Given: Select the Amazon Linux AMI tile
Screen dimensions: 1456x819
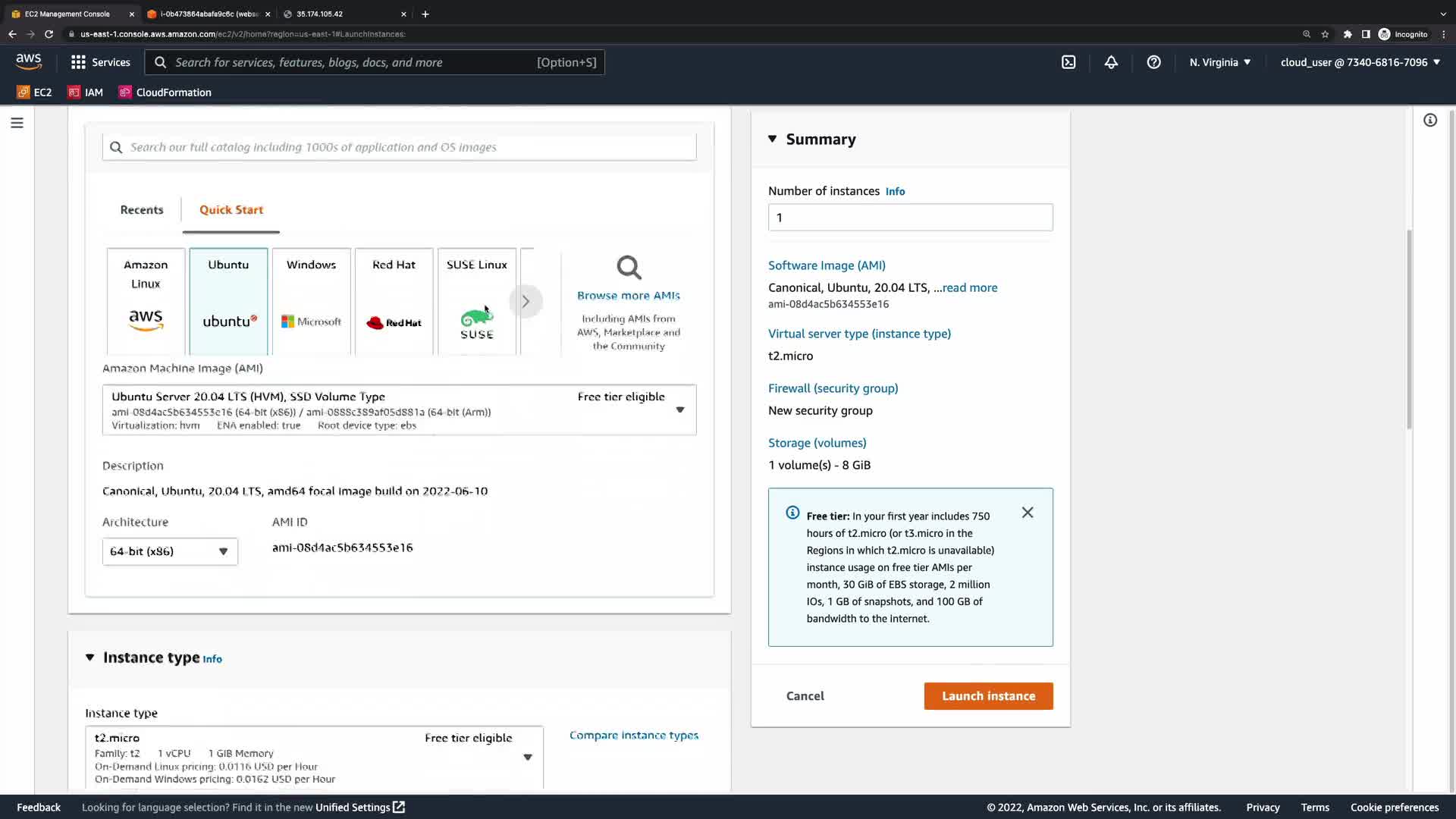Looking at the screenshot, I should (x=146, y=301).
